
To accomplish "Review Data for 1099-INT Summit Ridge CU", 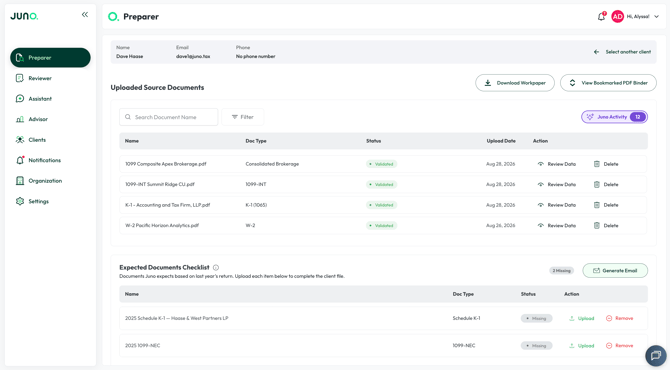I will click(557, 185).
